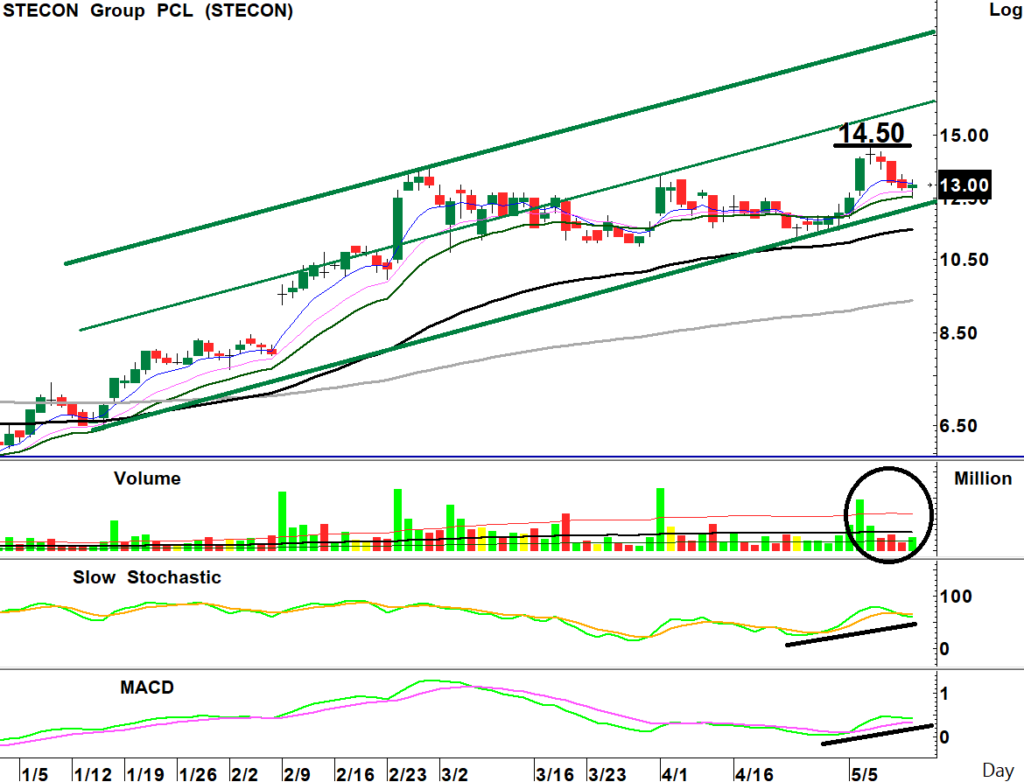1024x782 pixels.
Task: Click the black trendline under Slow Stochastic
Action: tap(851, 634)
